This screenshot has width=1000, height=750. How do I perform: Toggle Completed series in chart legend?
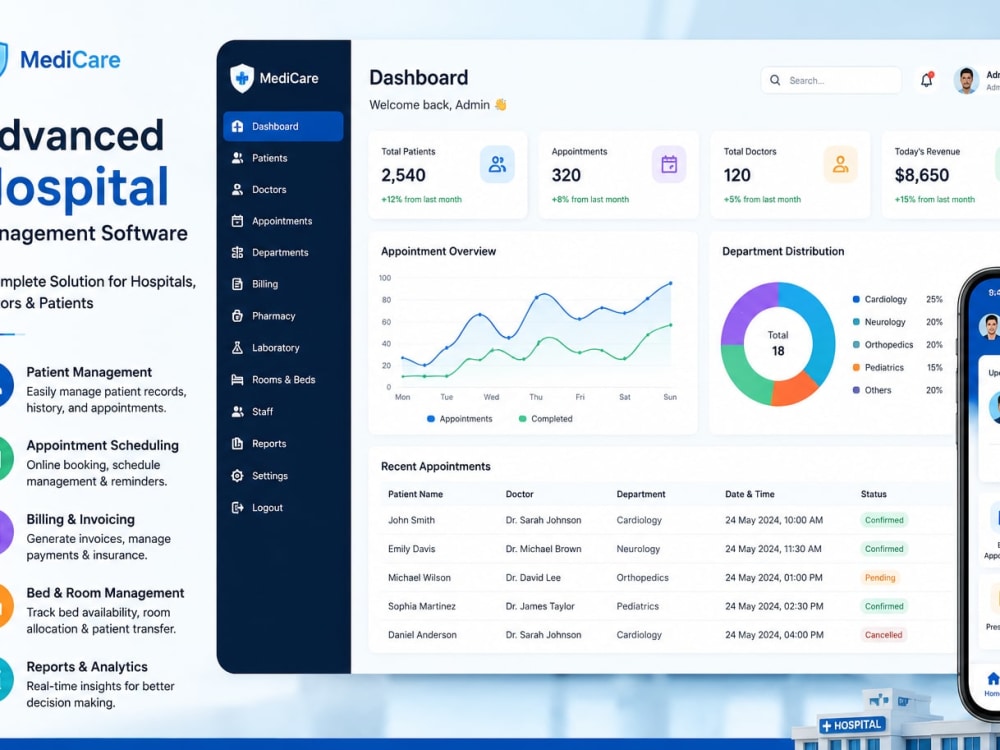[545, 419]
